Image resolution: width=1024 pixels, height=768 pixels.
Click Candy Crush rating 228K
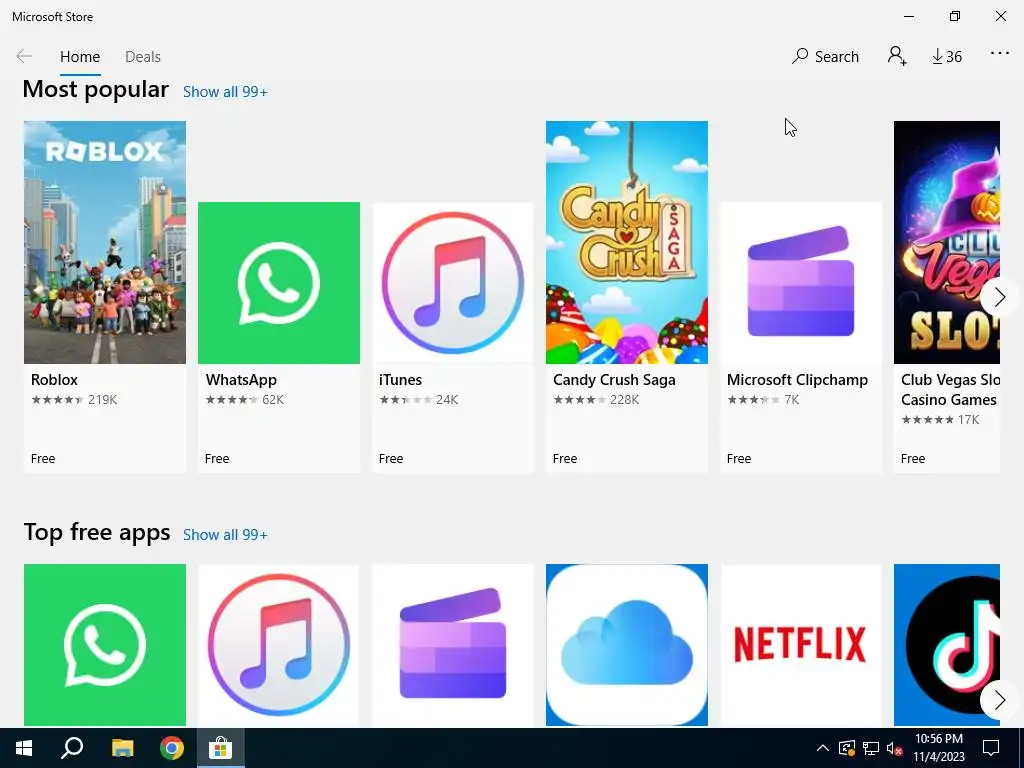pos(596,400)
